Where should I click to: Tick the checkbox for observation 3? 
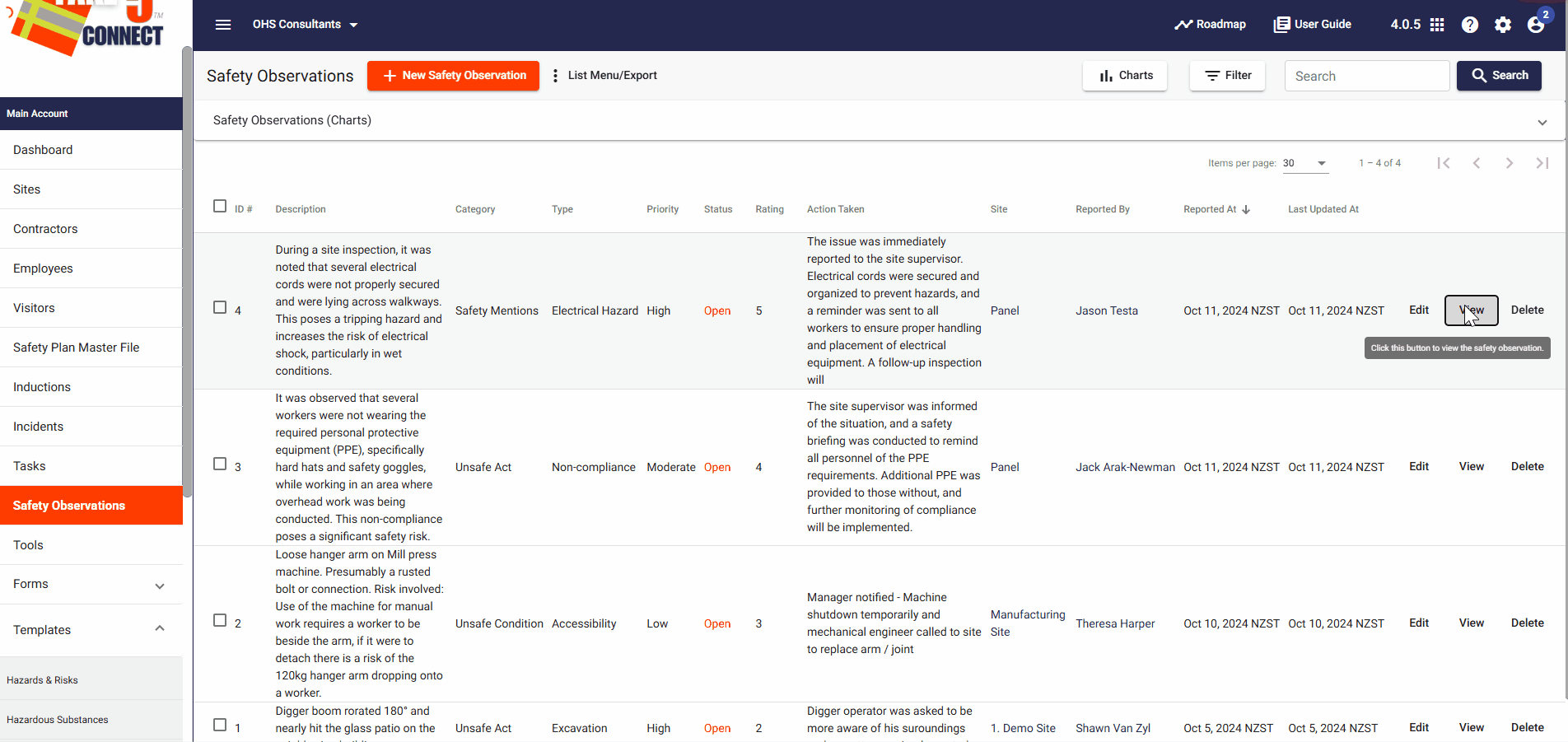click(x=220, y=464)
